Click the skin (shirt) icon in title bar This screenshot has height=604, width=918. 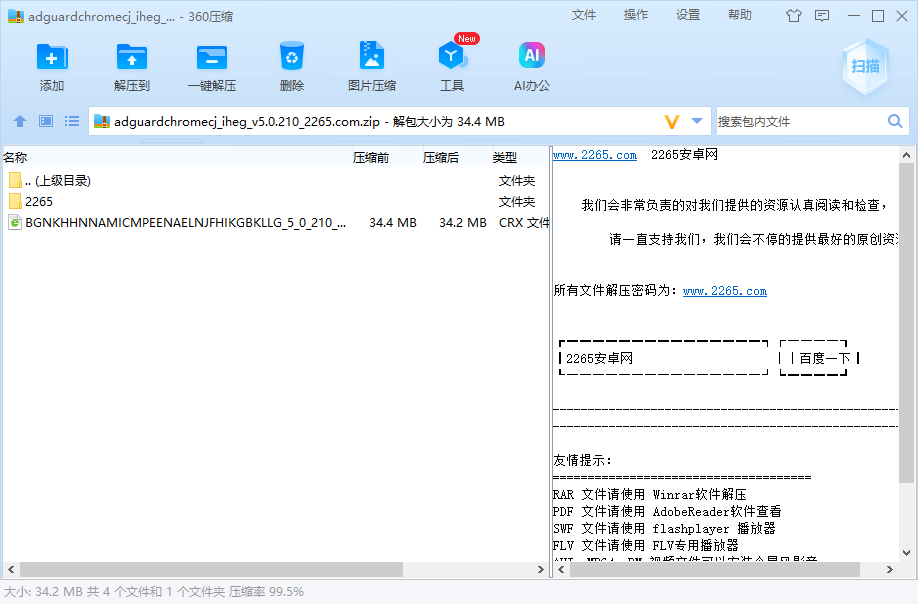[794, 16]
